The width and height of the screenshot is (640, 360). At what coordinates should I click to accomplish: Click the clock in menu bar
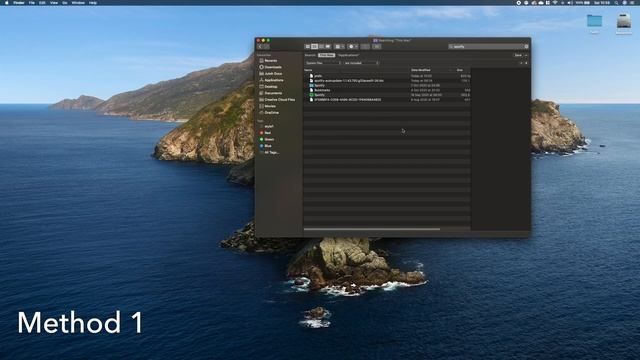click(602, 3)
